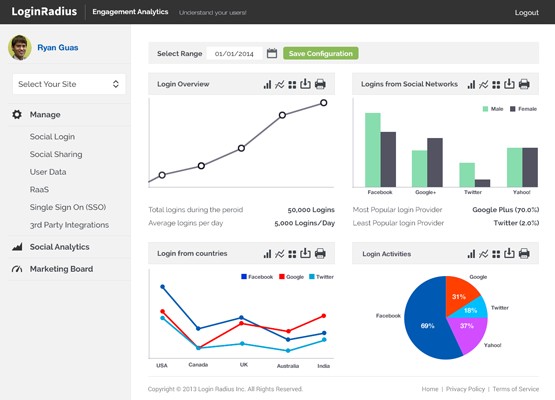Viewport: 555px width, 400px height.
Task: Open 3rd Party Integrations
Action: click(69, 225)
